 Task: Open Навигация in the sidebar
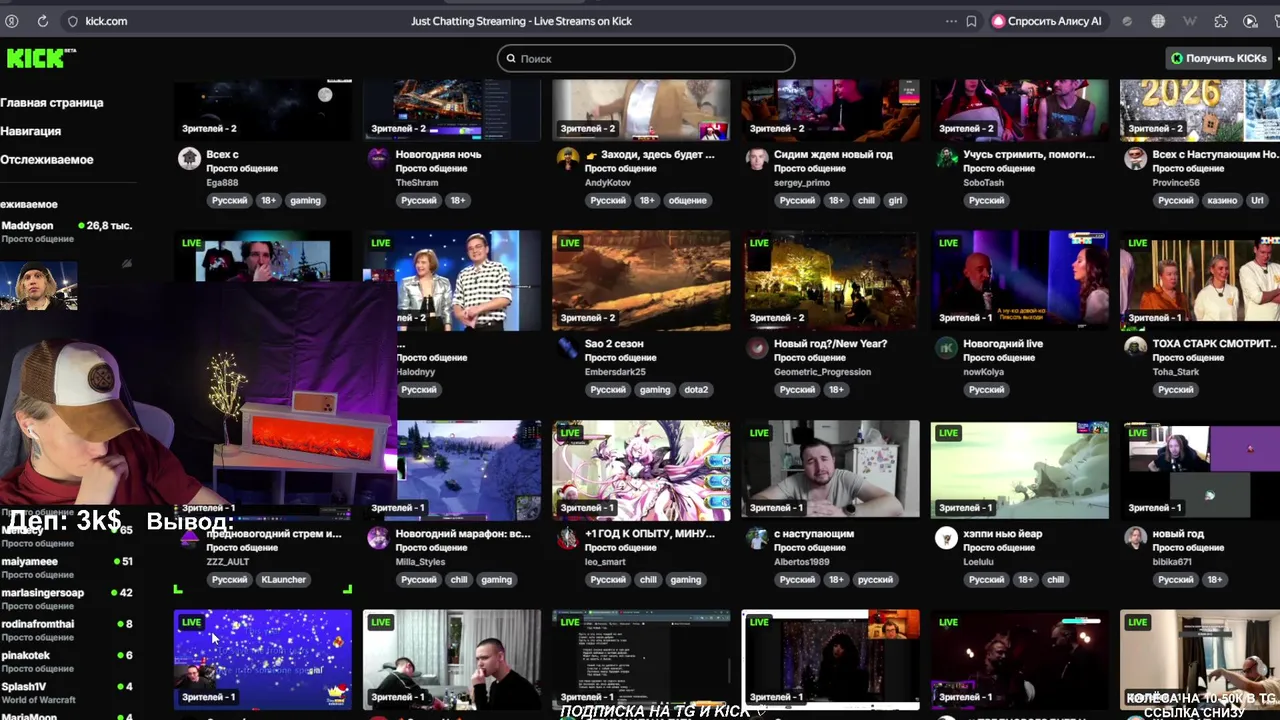pyautogui.click(x=31, y=131)
